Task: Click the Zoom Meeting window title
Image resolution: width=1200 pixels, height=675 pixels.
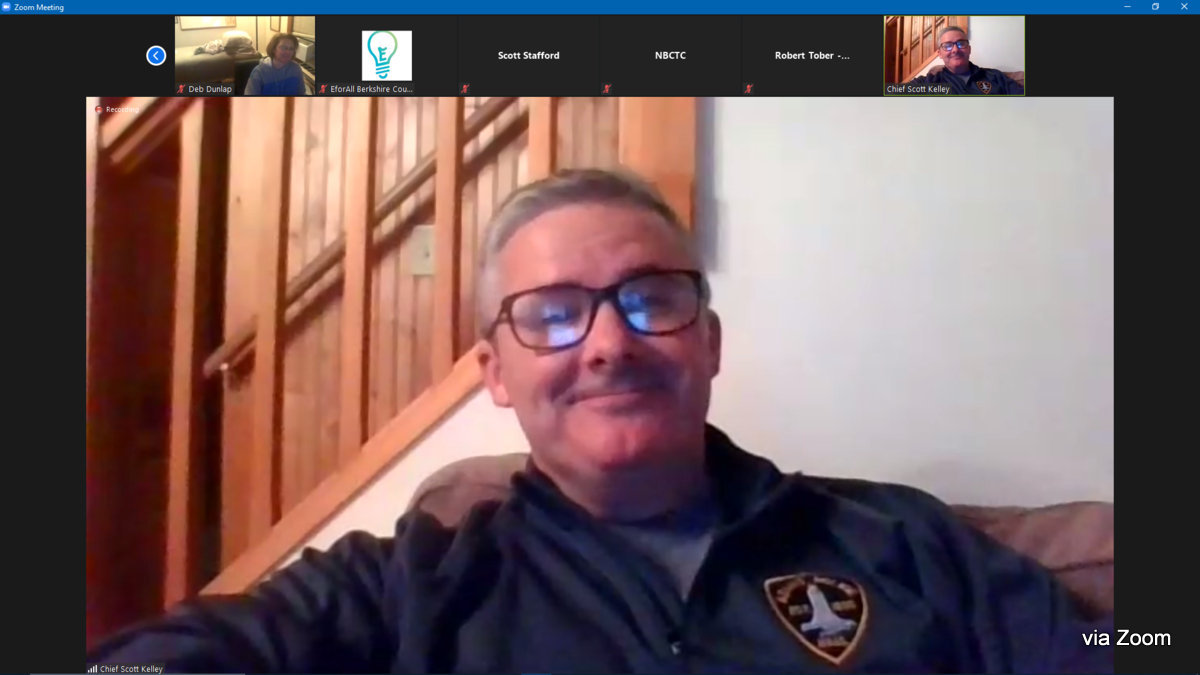Action: point(39,7)
